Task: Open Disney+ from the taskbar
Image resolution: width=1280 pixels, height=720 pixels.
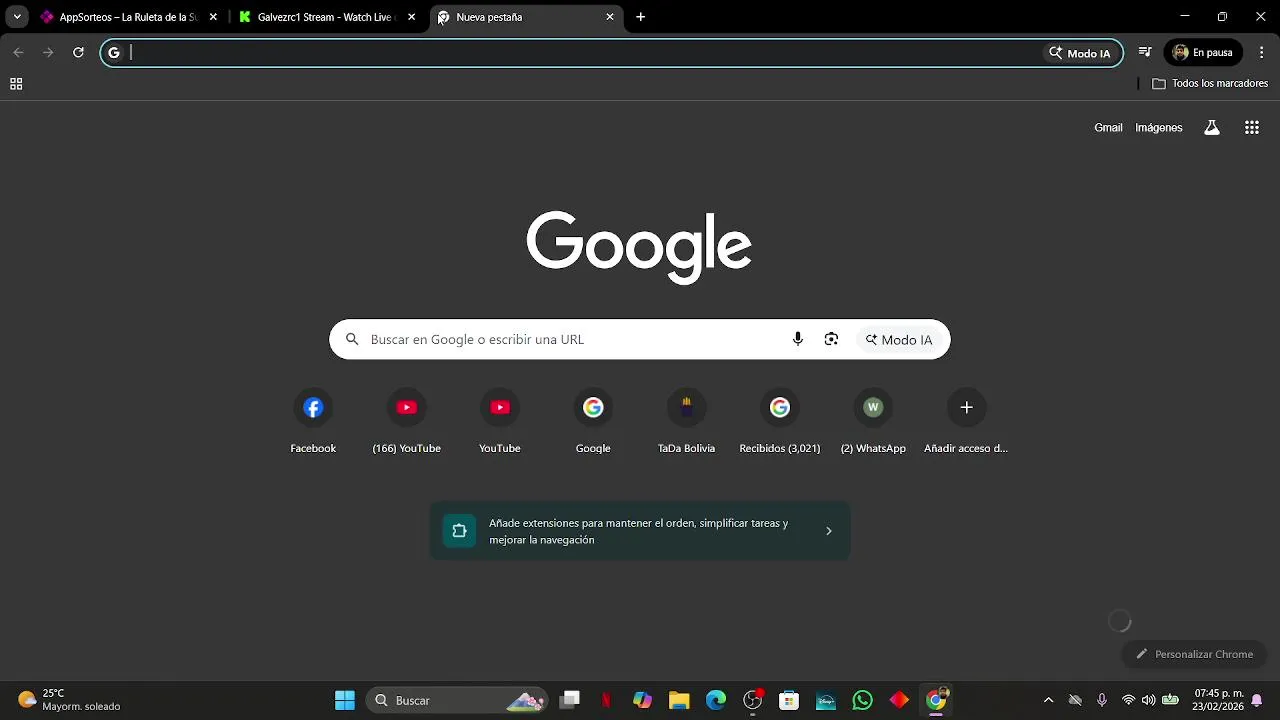Action: (x=826, y=701)
